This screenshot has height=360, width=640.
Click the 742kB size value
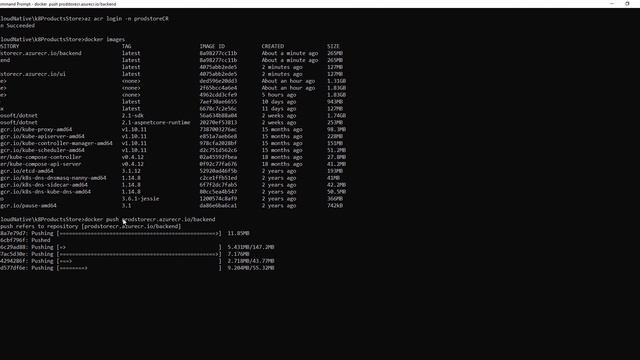click(x=335, y=206)
